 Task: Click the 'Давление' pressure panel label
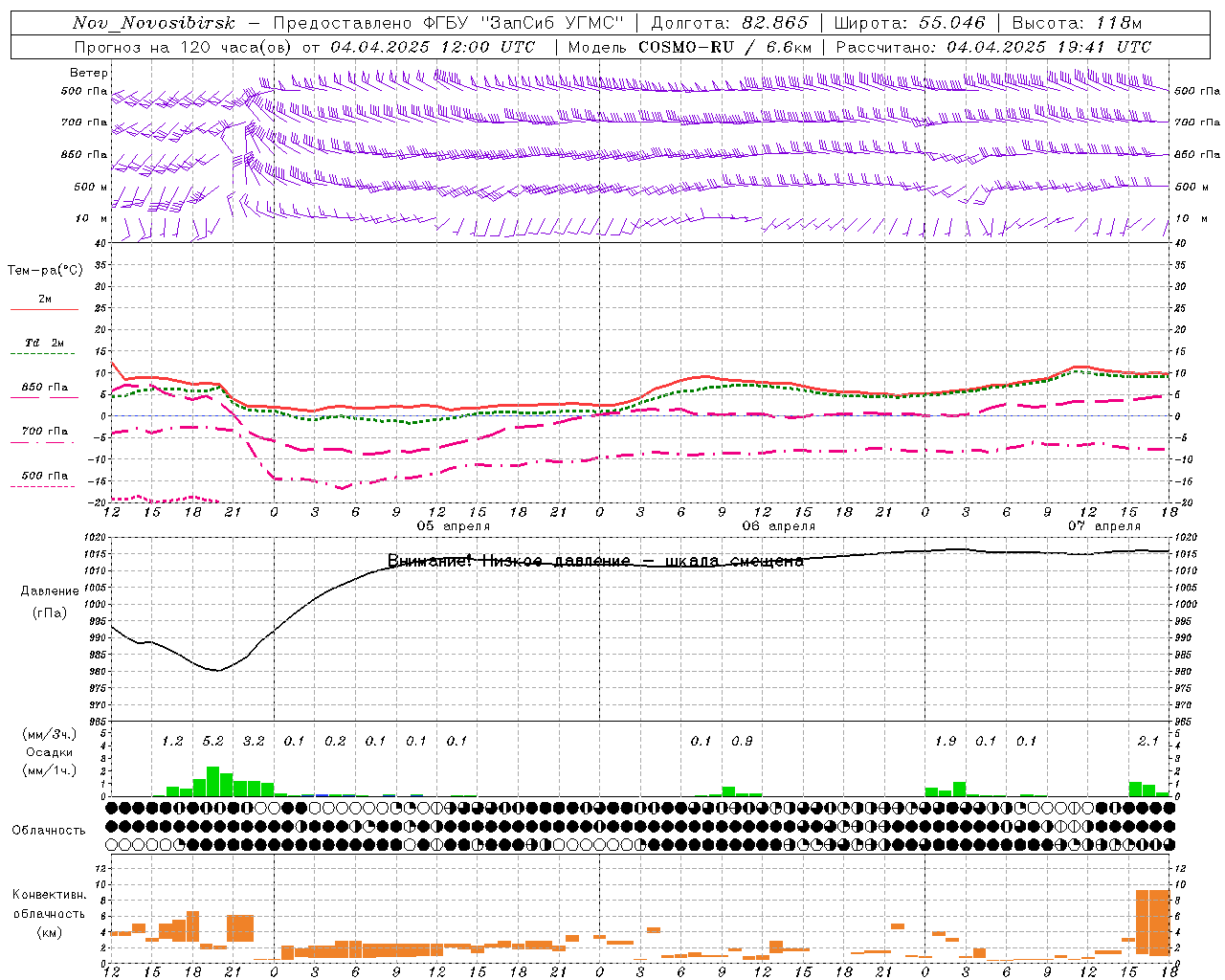[x=50, y=591]
